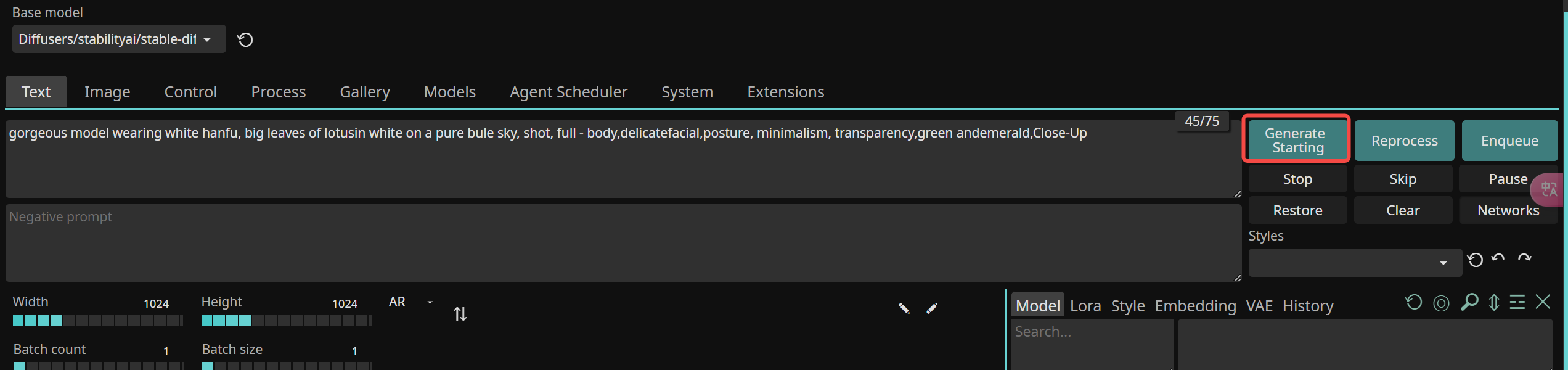The image size is (1568, 370).
Task: Refresh the extra networks panel
Action: pos(1413,303)
